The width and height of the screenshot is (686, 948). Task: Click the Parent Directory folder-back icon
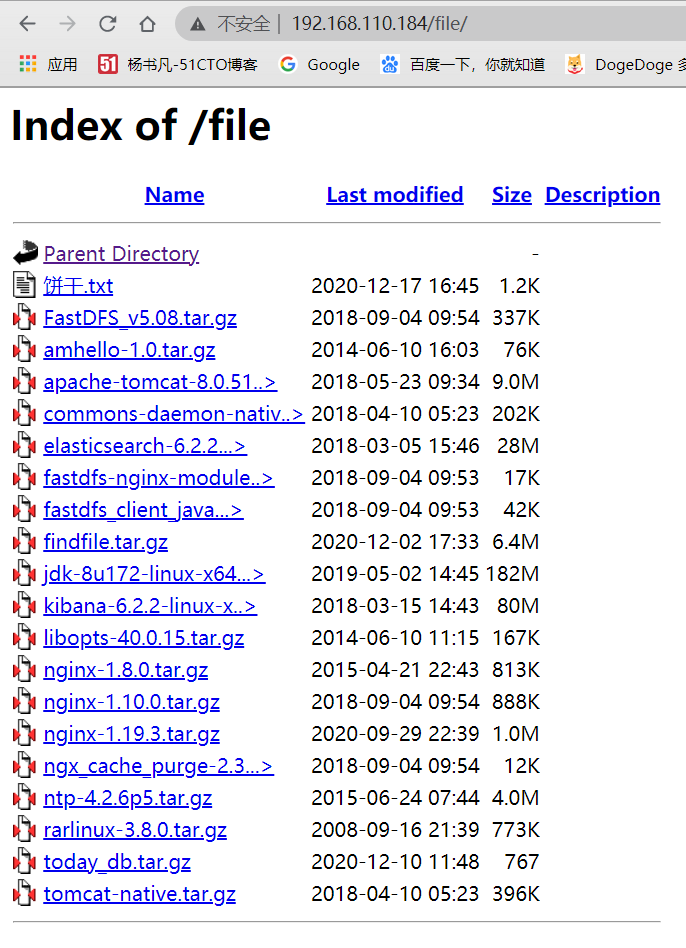pos(25,254)
